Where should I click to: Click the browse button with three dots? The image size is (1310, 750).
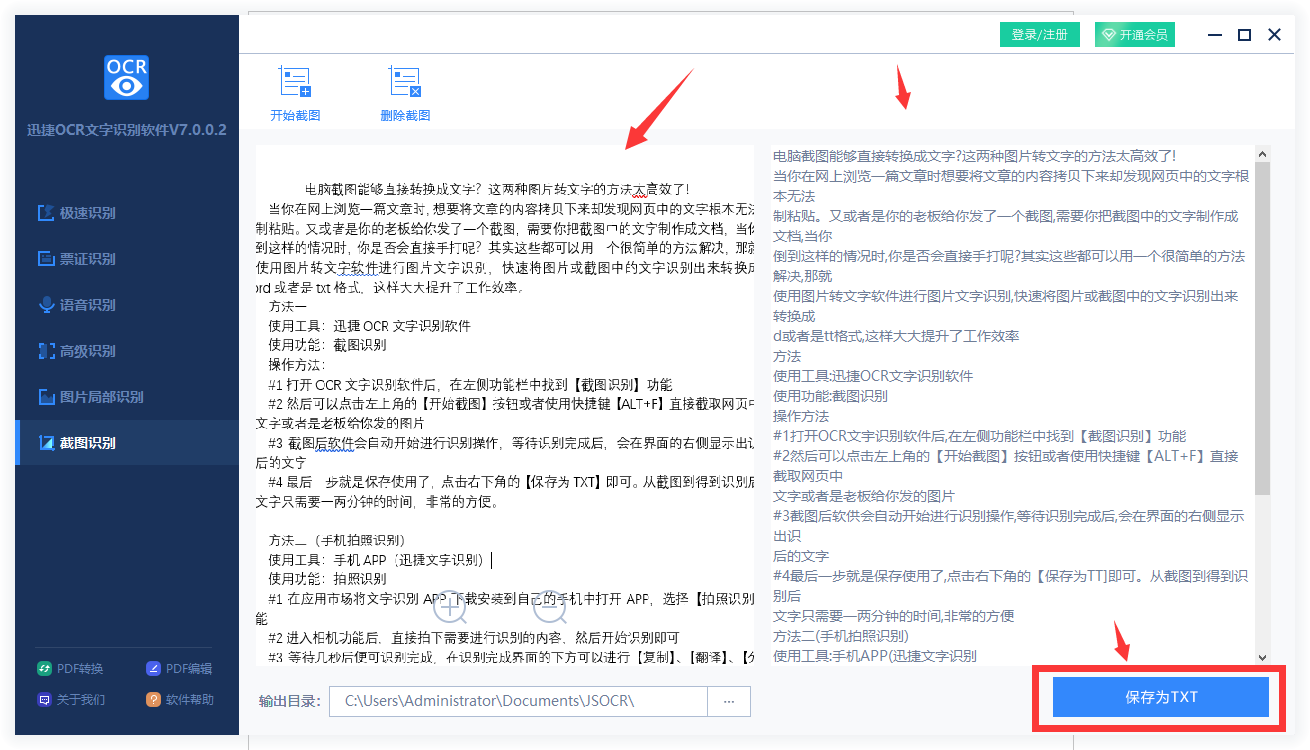[729, 701]
